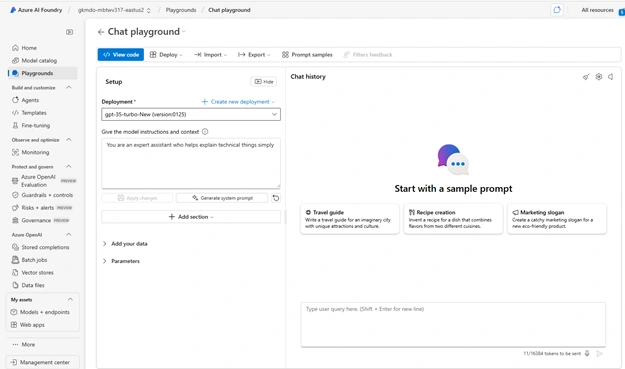
Task: Hide the Setup panel
Action: tap(264, 82)
